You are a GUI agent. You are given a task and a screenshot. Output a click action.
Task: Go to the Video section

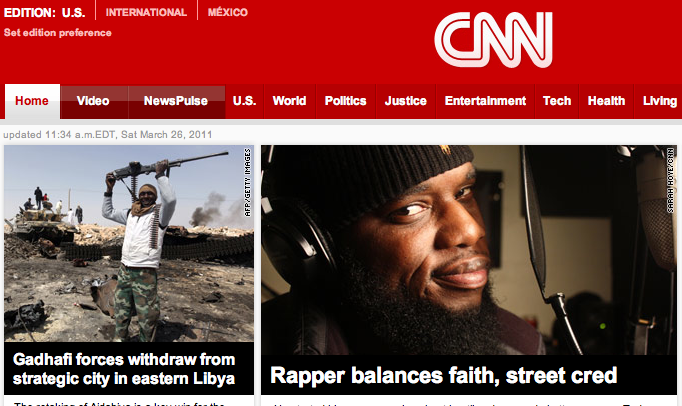[x=93, y=101]
